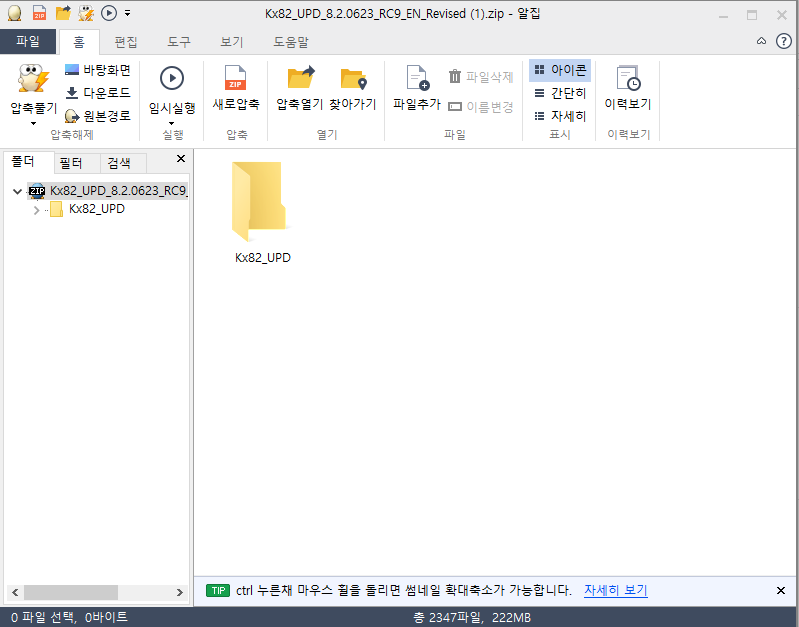Image resolution: width=799 pixels, height=627 pixels.
Task: Select the 편집 ribbon tab
Action: point(126,42)
